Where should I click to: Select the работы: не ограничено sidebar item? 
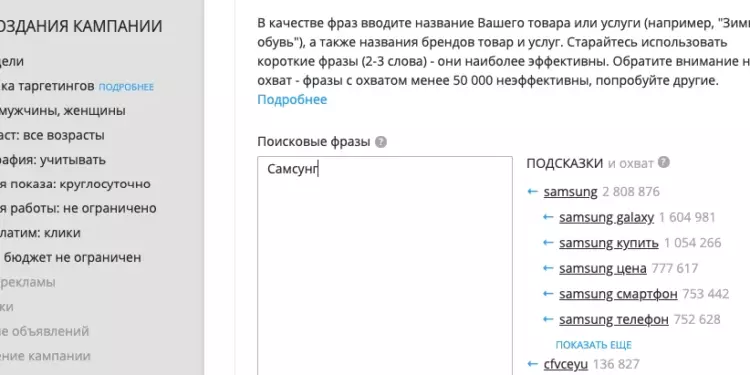(x=78, y=208)
